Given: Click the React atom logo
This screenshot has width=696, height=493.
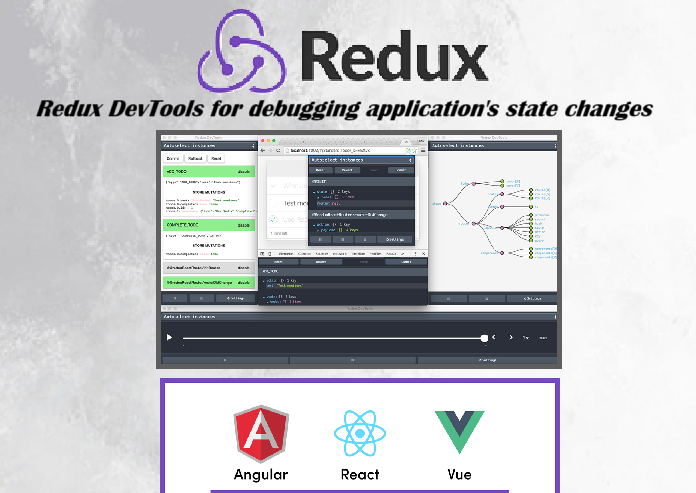Looking at the screenshot, I should 360,433.
